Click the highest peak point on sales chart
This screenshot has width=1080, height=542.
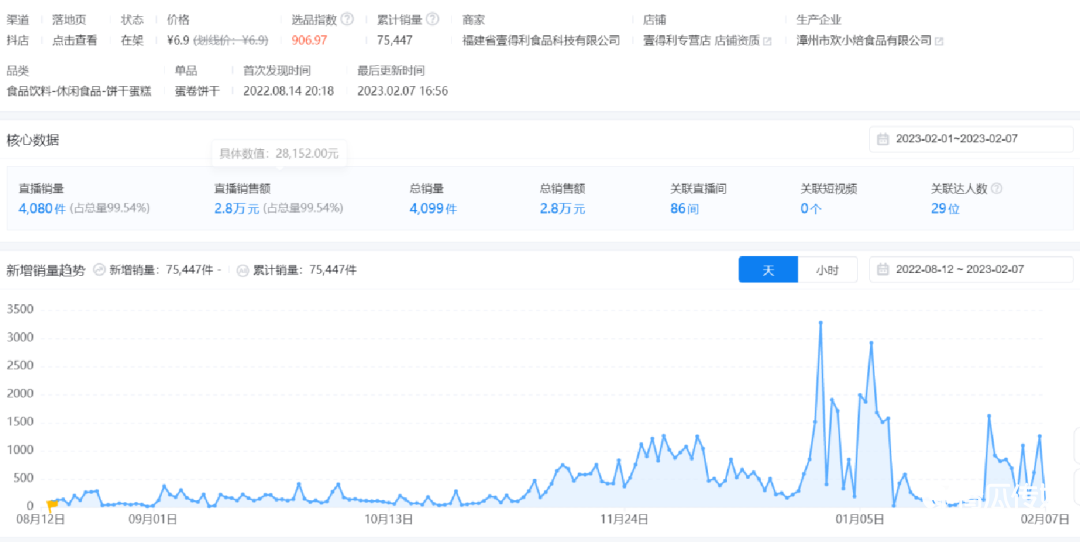click(821, 323)
